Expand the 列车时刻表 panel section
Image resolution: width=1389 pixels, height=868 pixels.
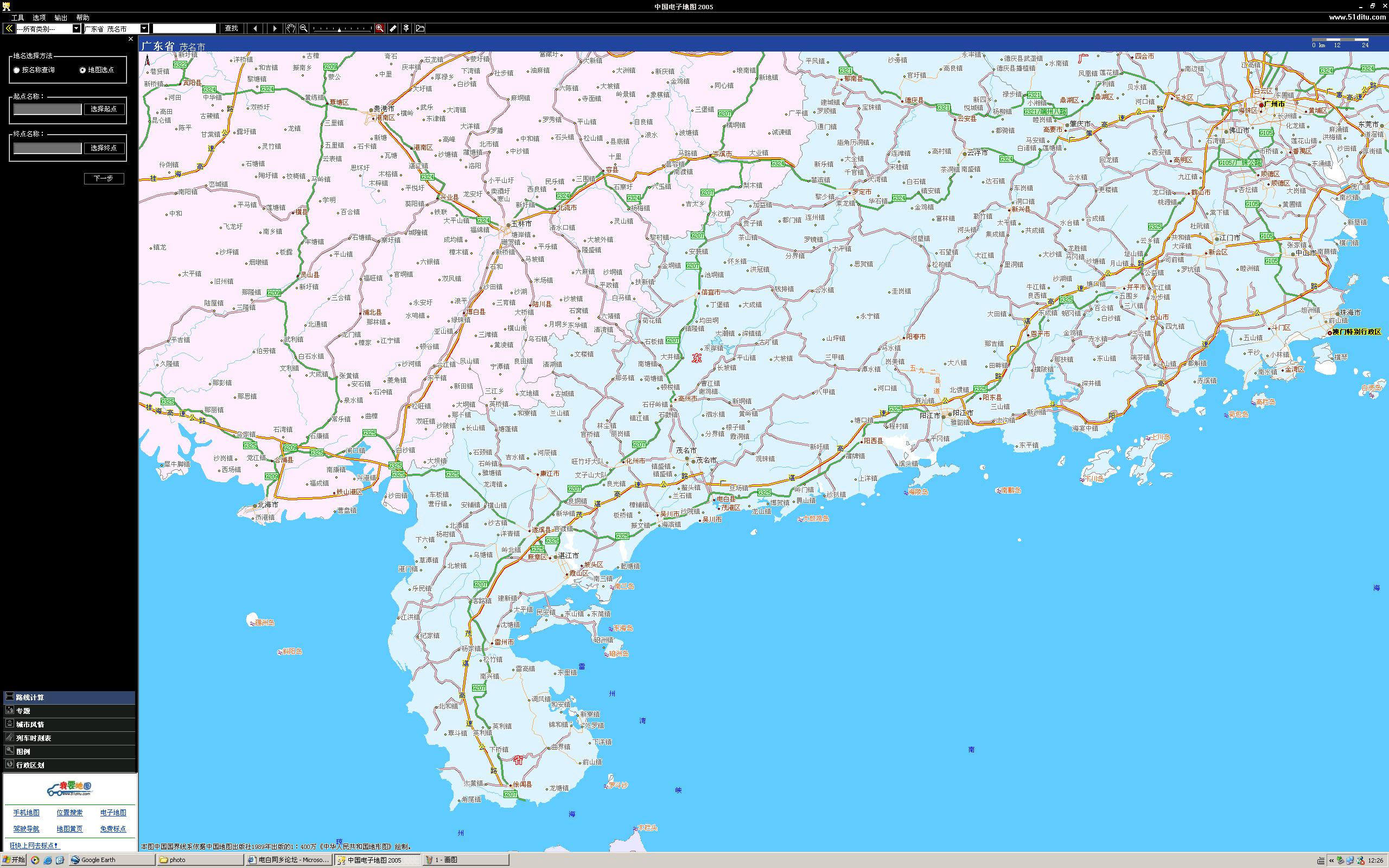point(33,738)
